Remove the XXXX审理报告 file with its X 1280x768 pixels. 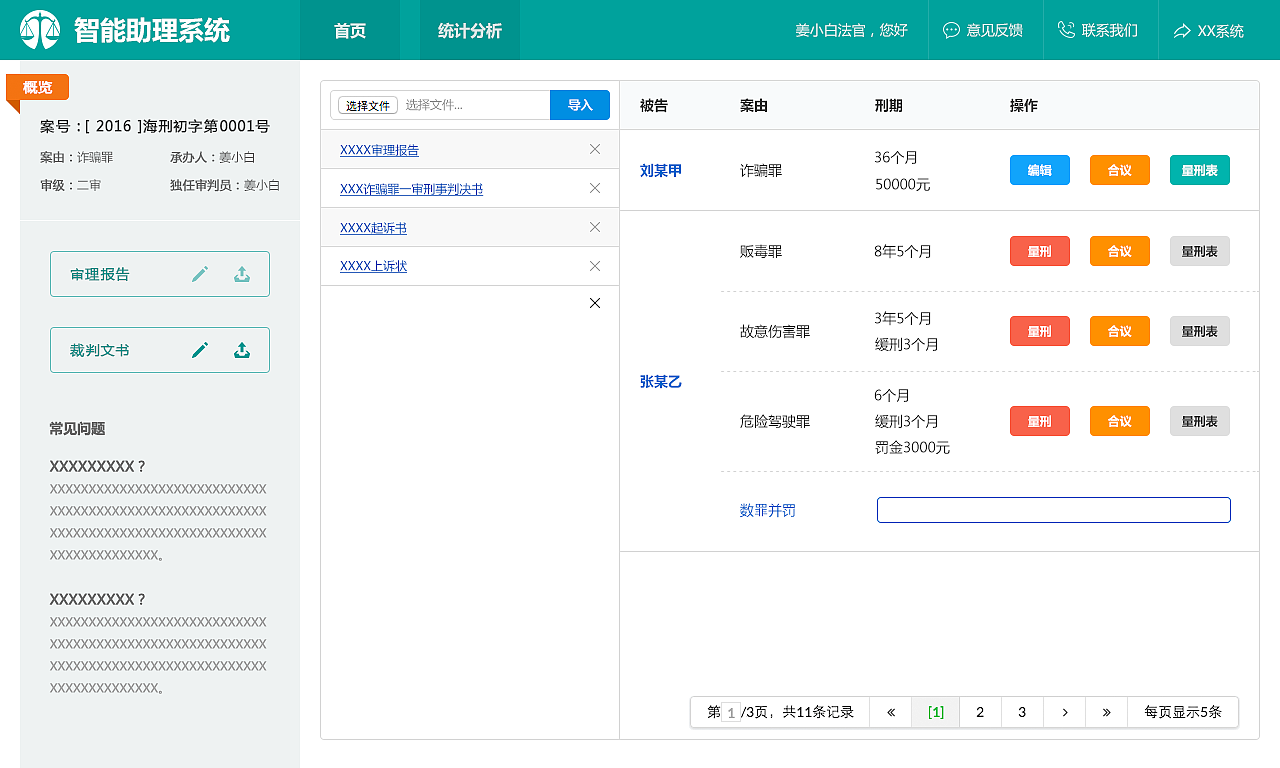(595, 149)
